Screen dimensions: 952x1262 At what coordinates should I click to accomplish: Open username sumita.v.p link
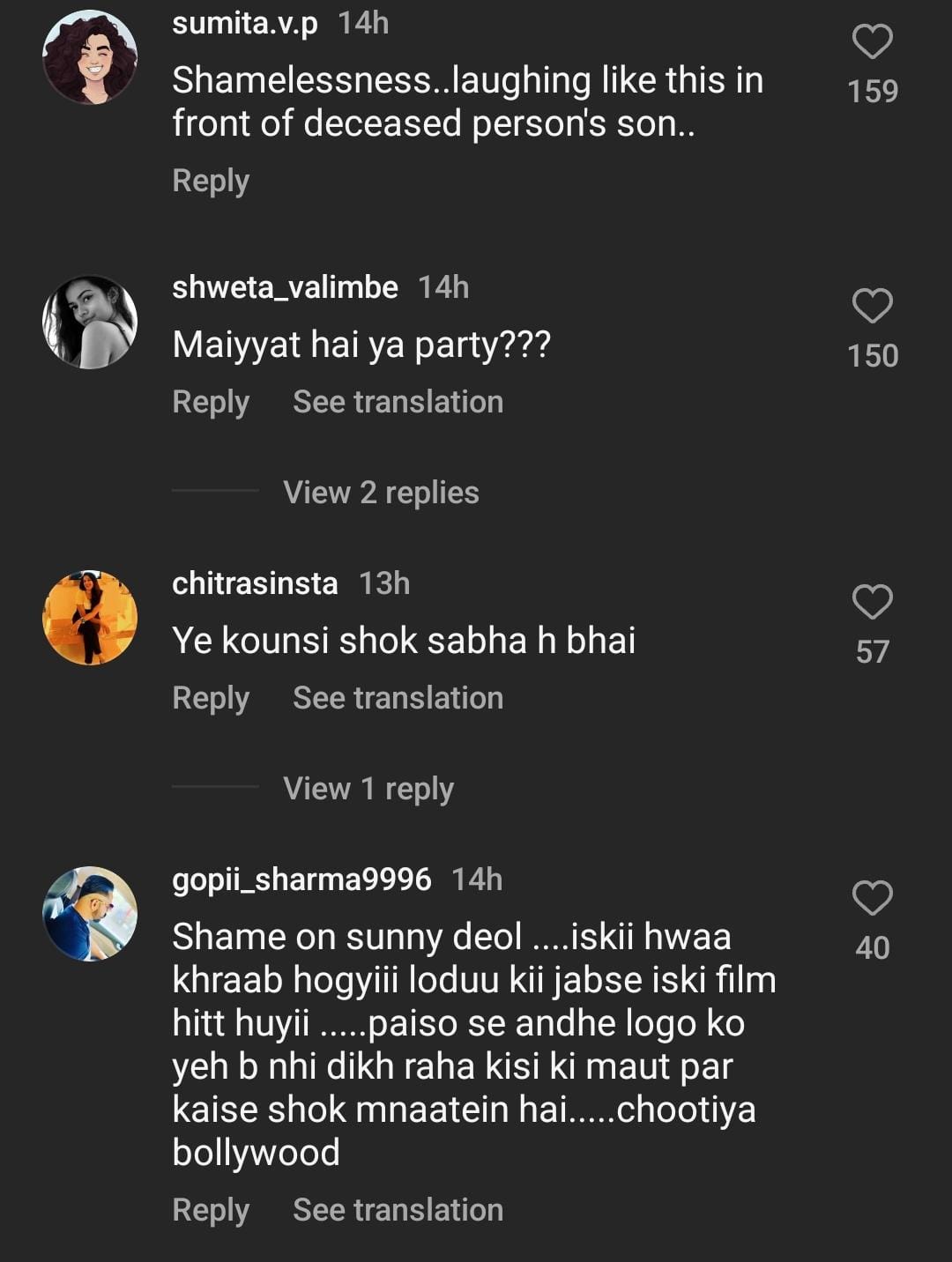pos(244,23)
